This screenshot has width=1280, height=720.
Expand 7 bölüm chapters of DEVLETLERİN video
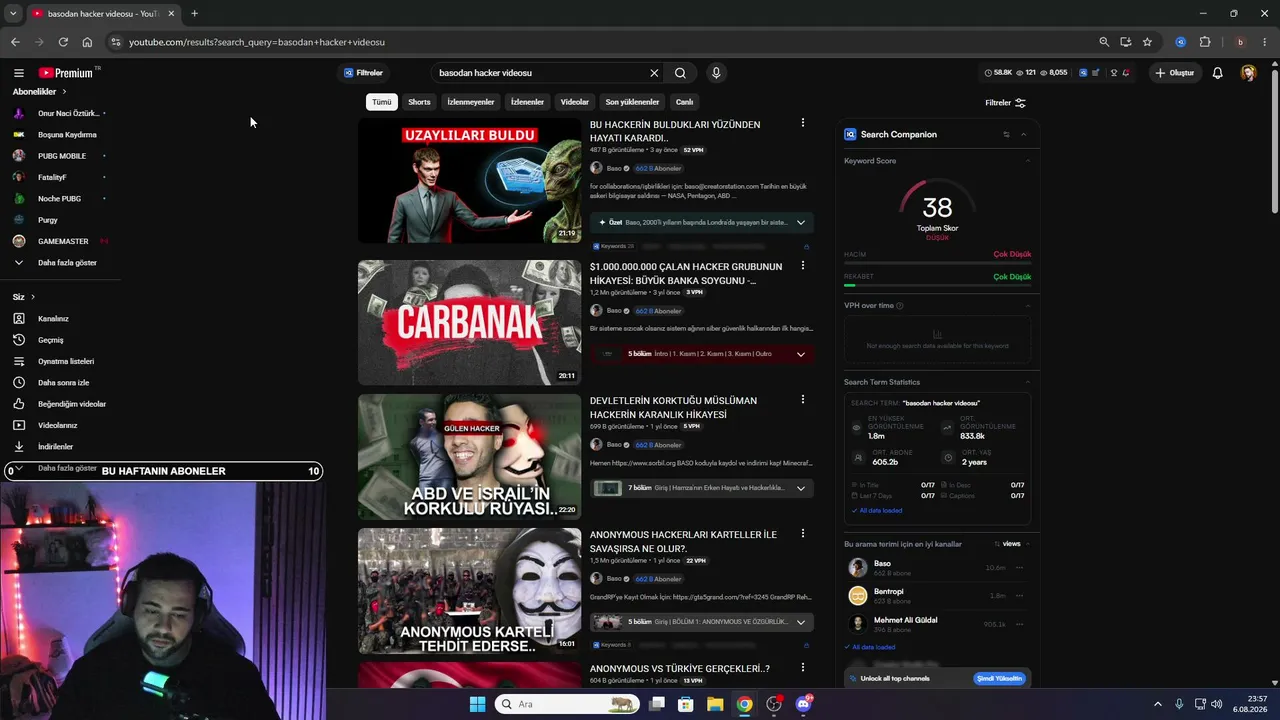(800, 488)
